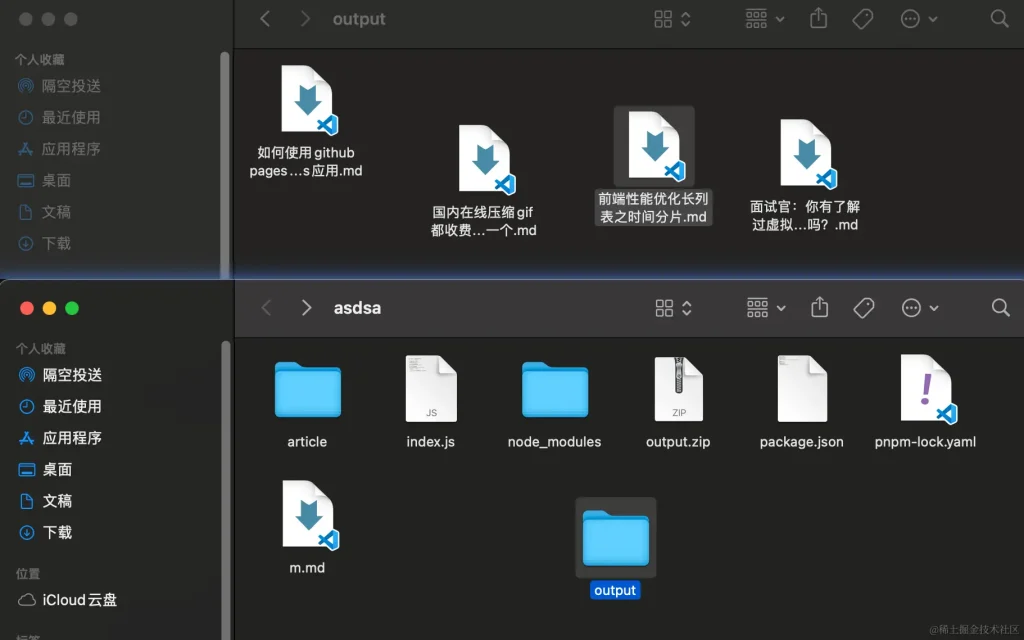The height and width of the screenshot is (640, 1024).
Task: Click the search magnifier in the asdsa window
Action: 1000,307
